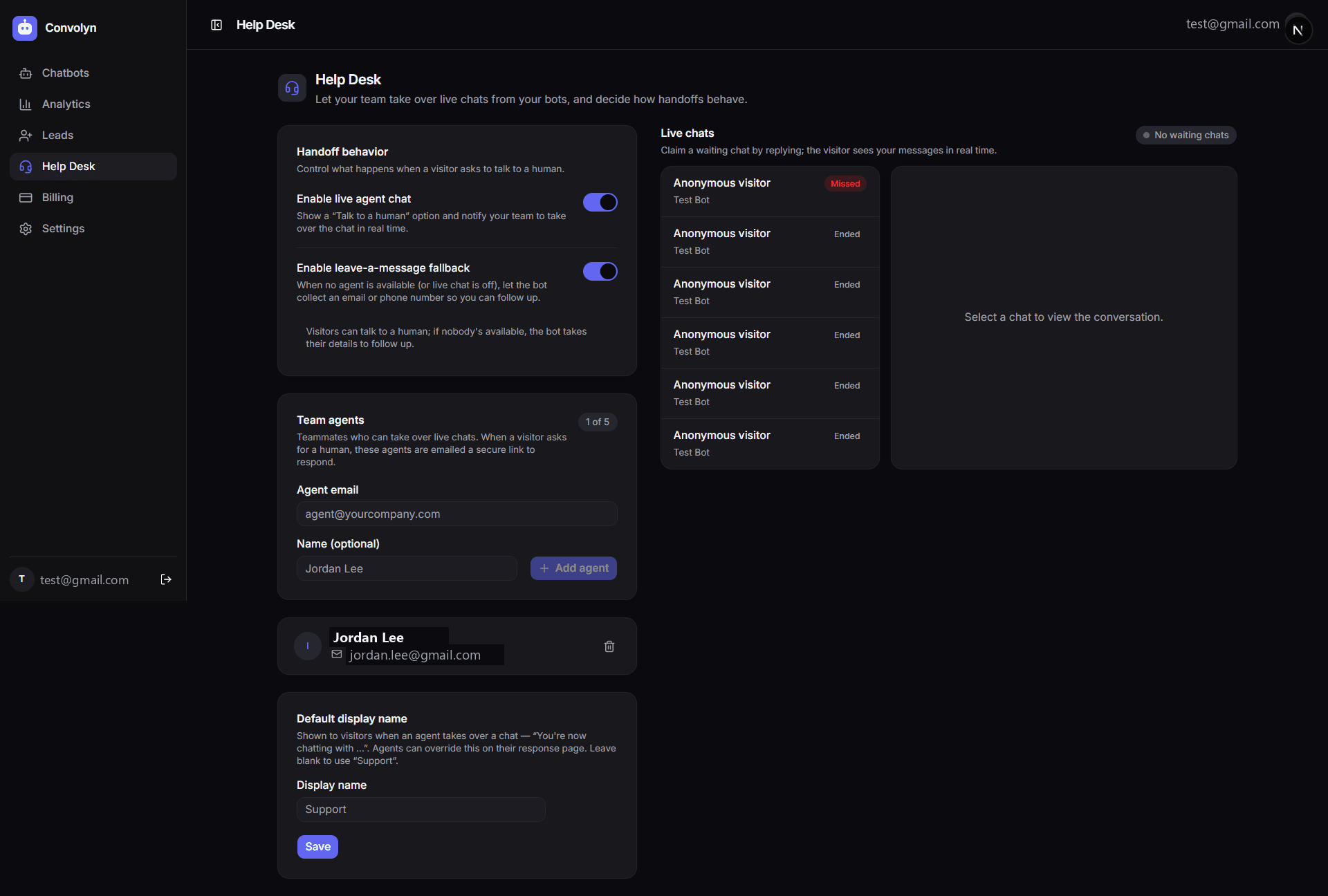Click the Convolyn robot logo icon

25,28
